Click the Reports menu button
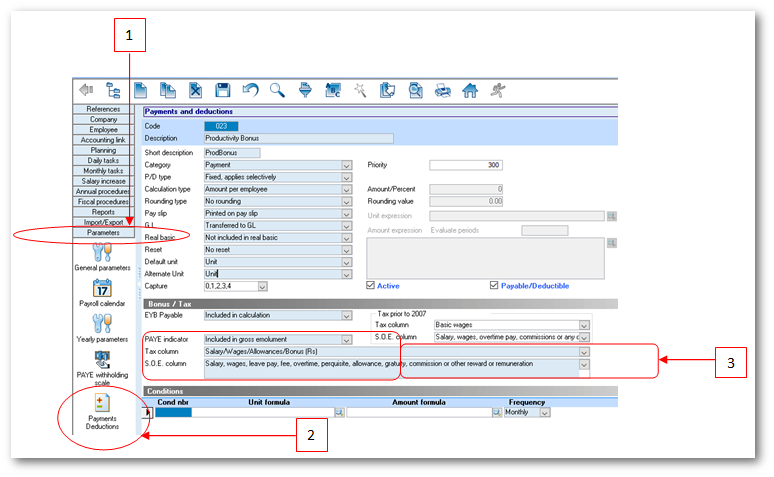 103,212
